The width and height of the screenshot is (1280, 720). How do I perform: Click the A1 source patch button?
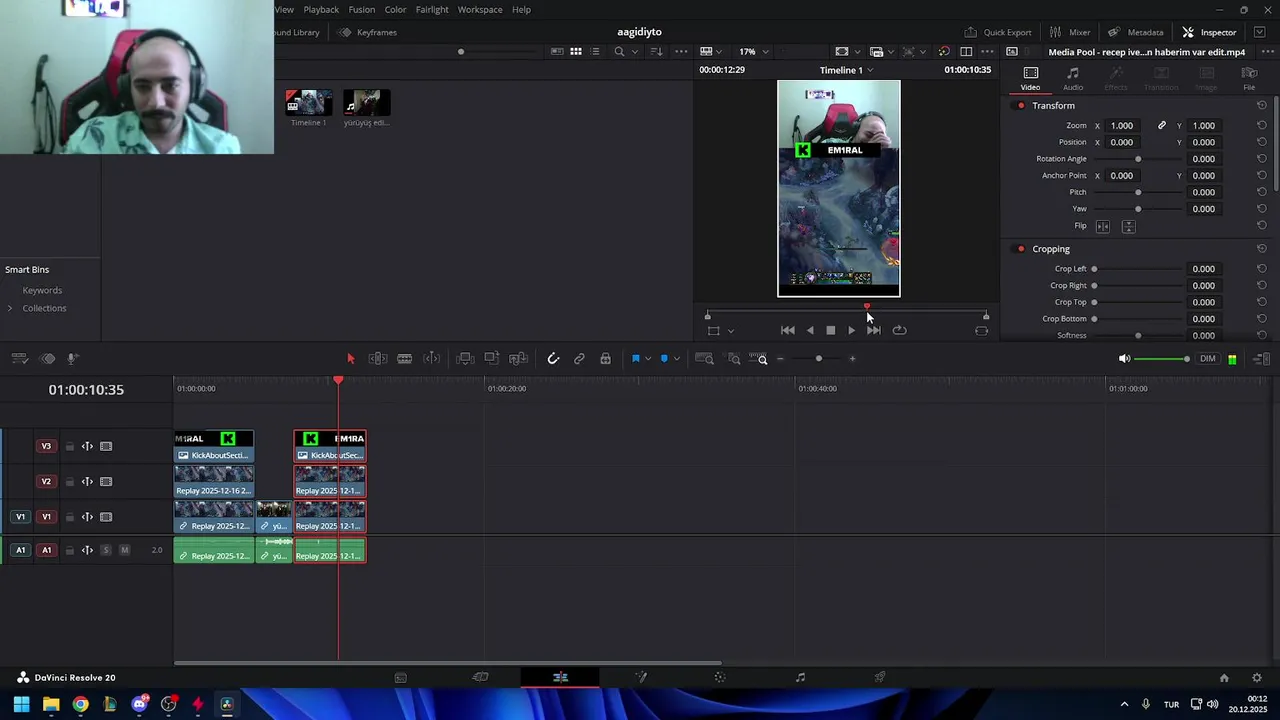point(20,550)
